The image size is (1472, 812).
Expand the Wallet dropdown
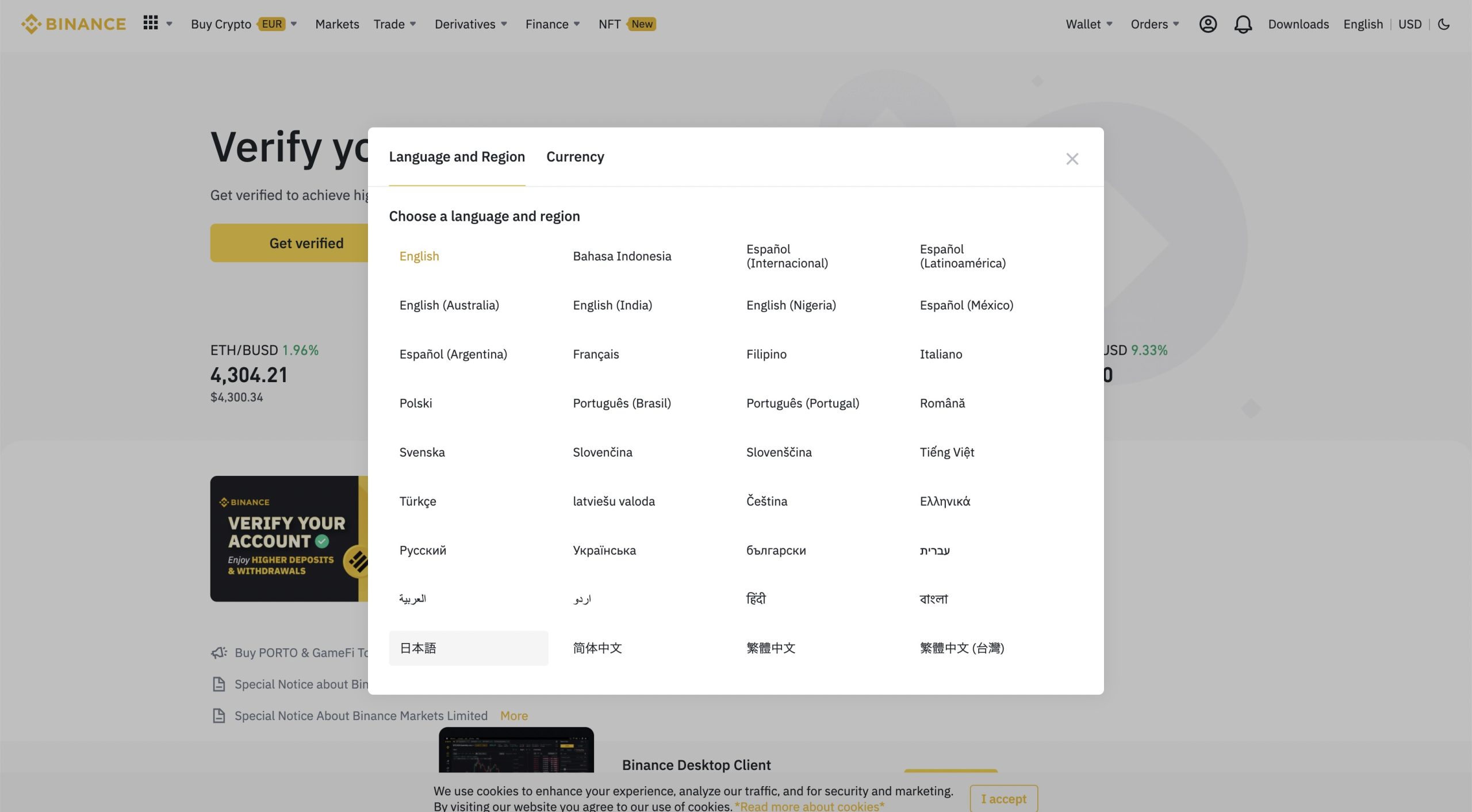coord(1088,24)
